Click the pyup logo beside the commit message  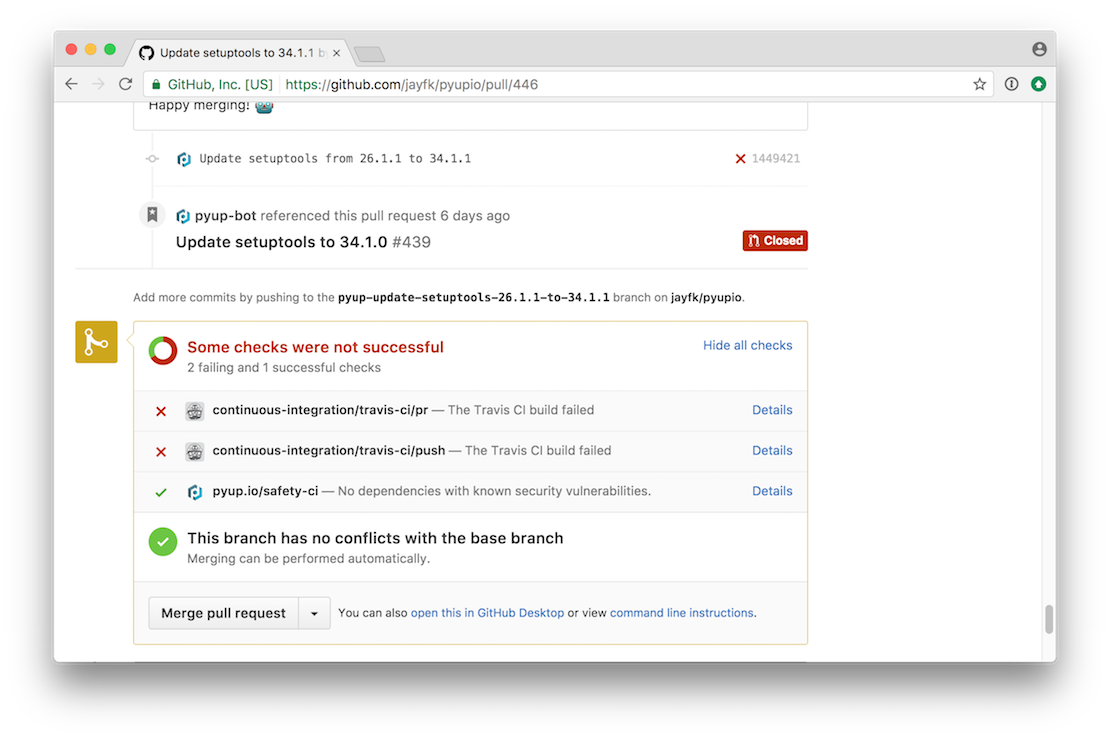tap(184, 159)
